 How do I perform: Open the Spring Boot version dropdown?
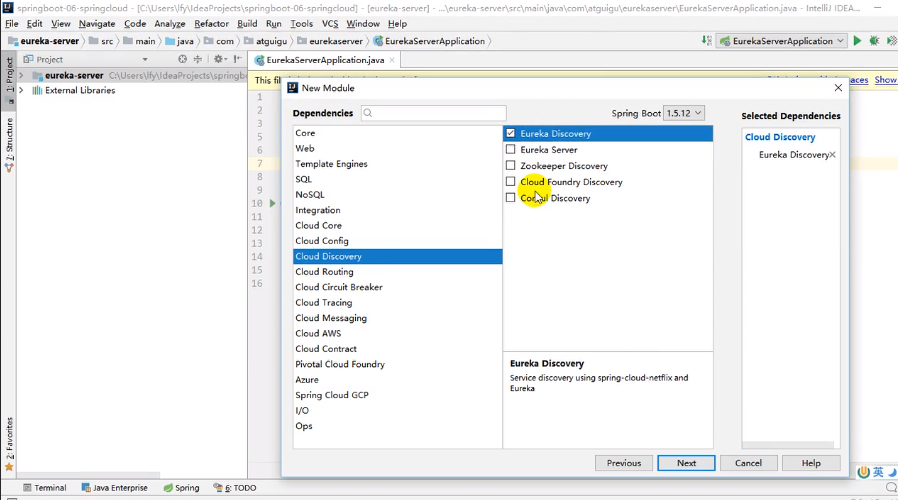[683, 113]
